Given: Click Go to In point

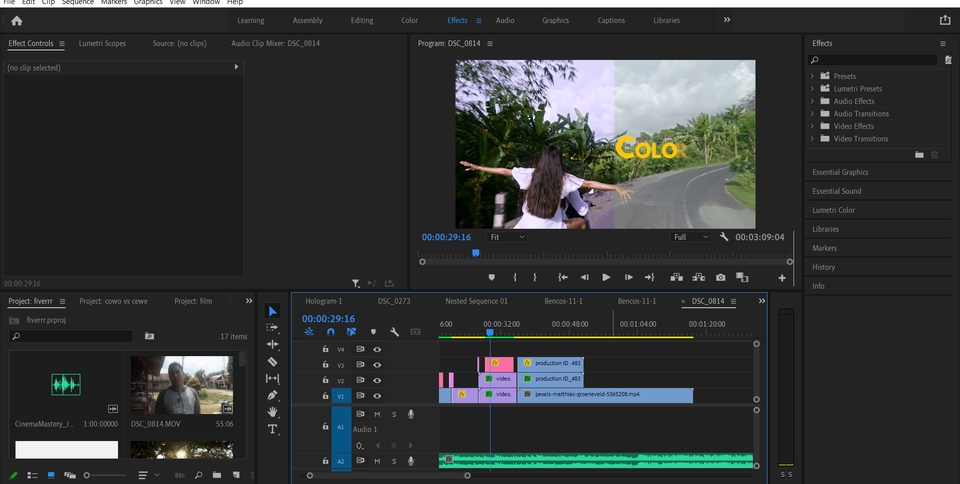Looking at the screenshot, I should pyautogui.click(x=563, y=277).
